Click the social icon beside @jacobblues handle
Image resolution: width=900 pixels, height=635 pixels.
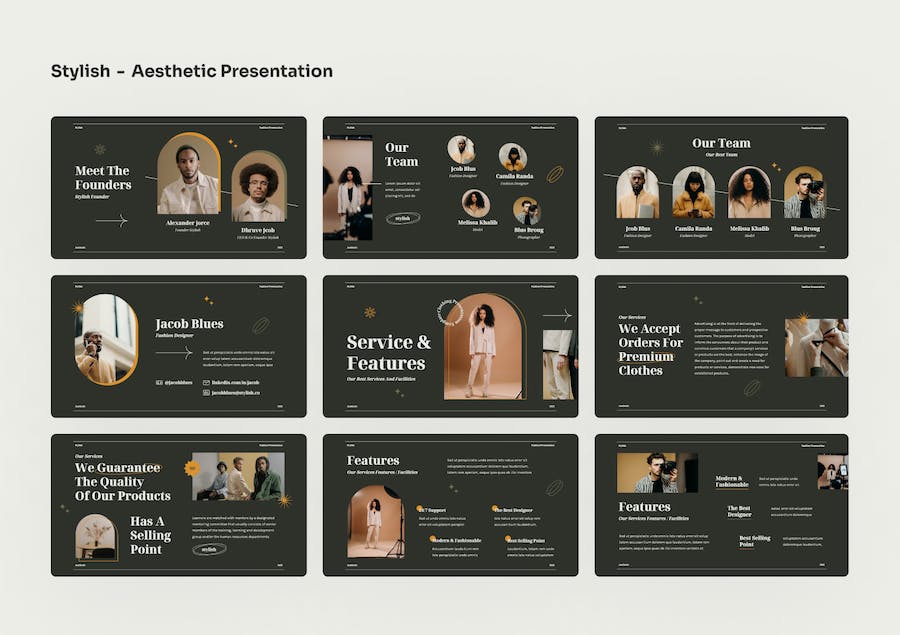tap(159, 382)
